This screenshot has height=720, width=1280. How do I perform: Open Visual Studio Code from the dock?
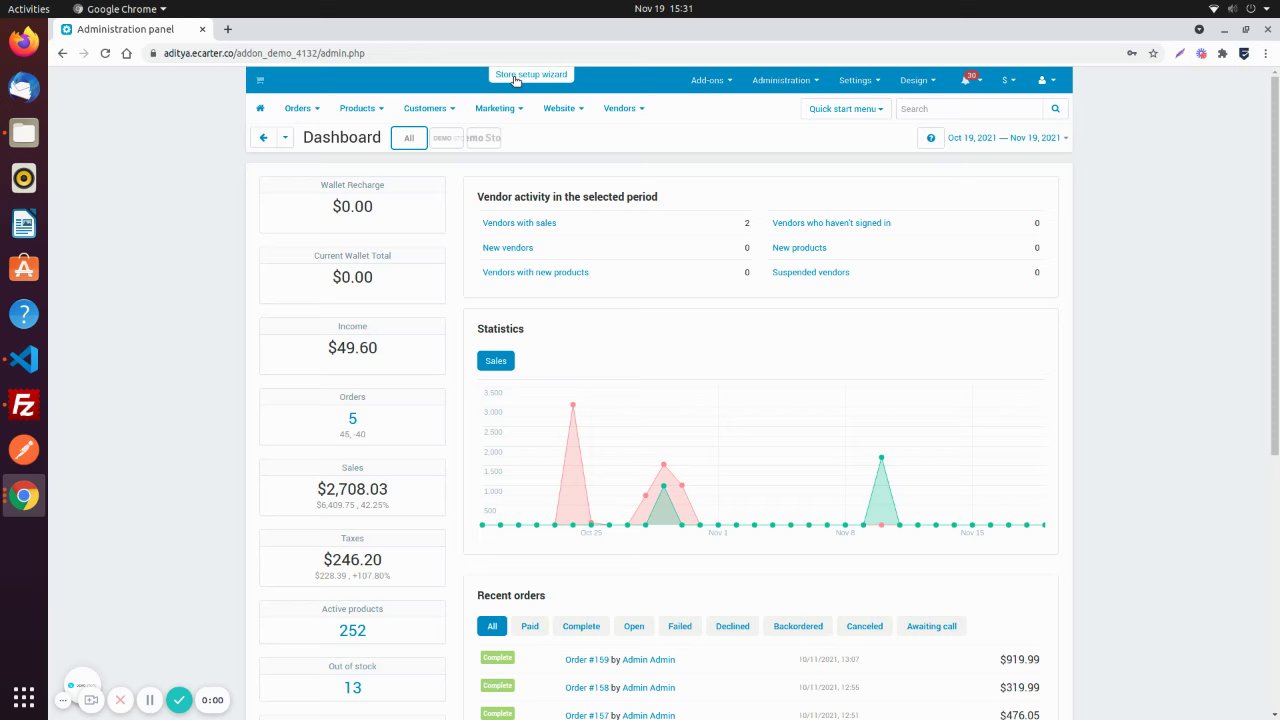[24, 359]
